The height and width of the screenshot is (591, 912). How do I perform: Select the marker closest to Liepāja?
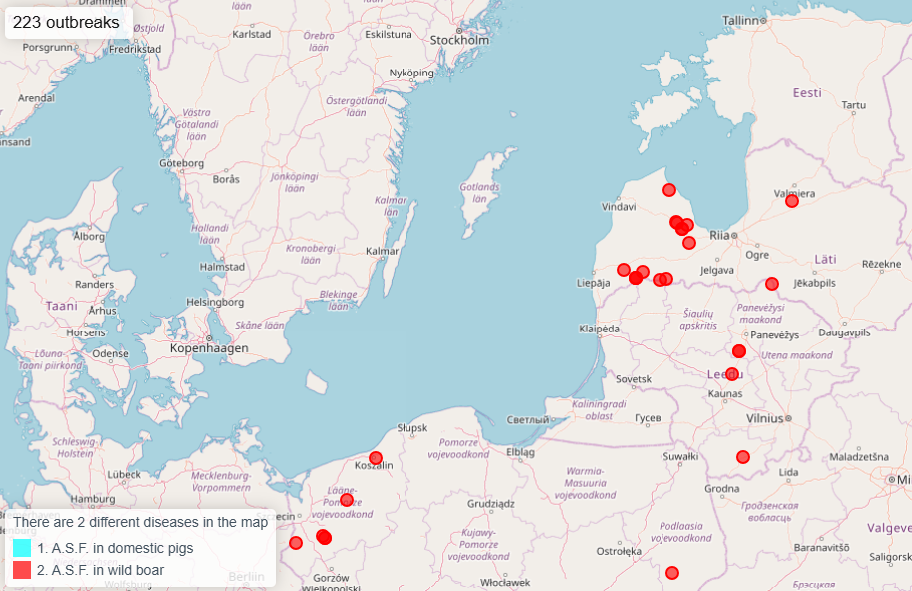pos(624,270)
